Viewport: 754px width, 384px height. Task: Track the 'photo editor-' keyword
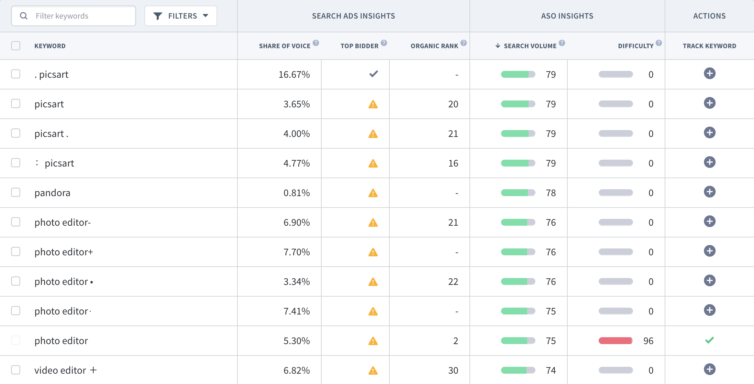click(709, 222)
